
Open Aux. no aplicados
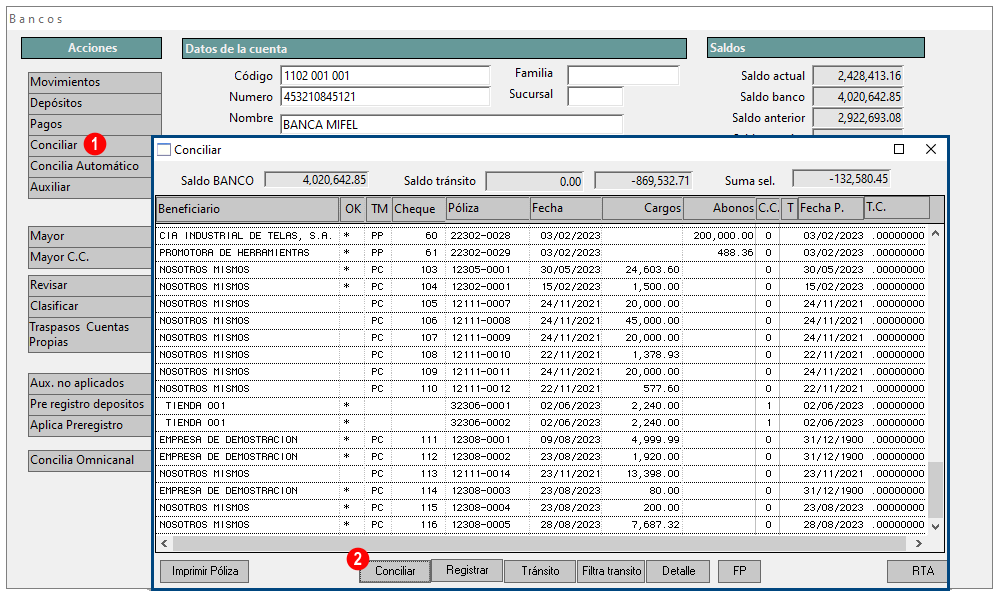[x=90, y=383]
